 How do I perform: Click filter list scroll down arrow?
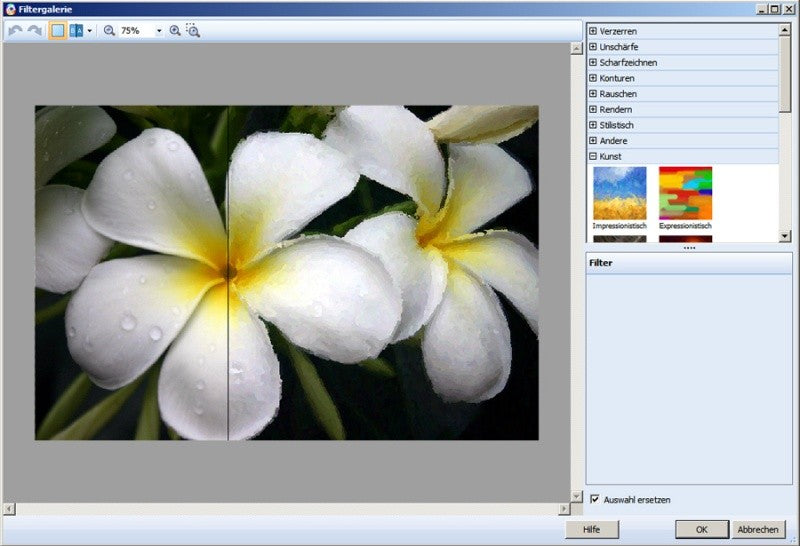point(785,236)
